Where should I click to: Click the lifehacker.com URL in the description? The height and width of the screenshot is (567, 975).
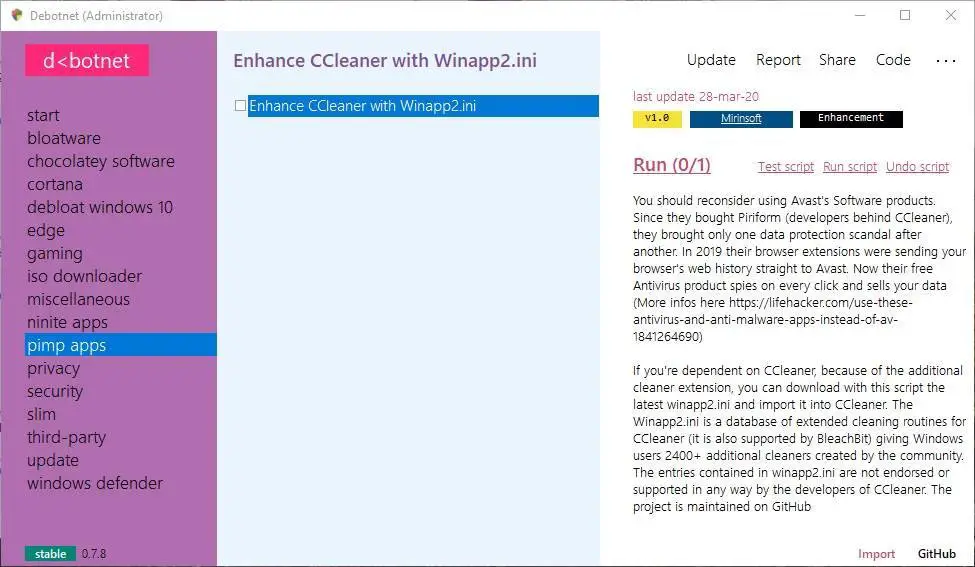click(773, 320)
